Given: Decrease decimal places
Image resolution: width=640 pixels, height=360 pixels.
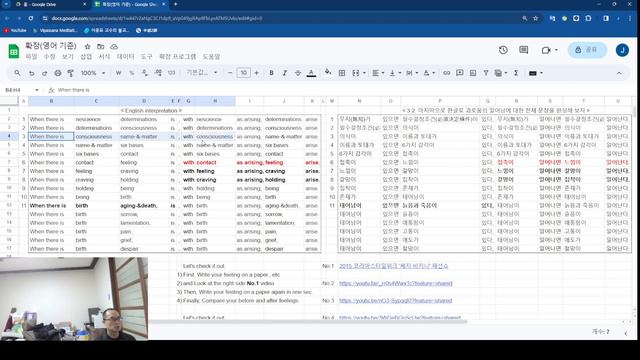Looking at the screenshot, I should (x=144, y=73).
